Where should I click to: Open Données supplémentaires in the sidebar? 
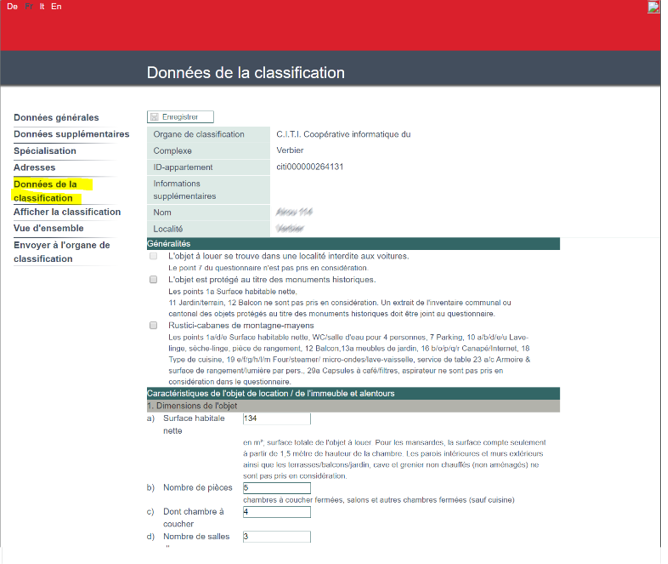pos(71,134)
